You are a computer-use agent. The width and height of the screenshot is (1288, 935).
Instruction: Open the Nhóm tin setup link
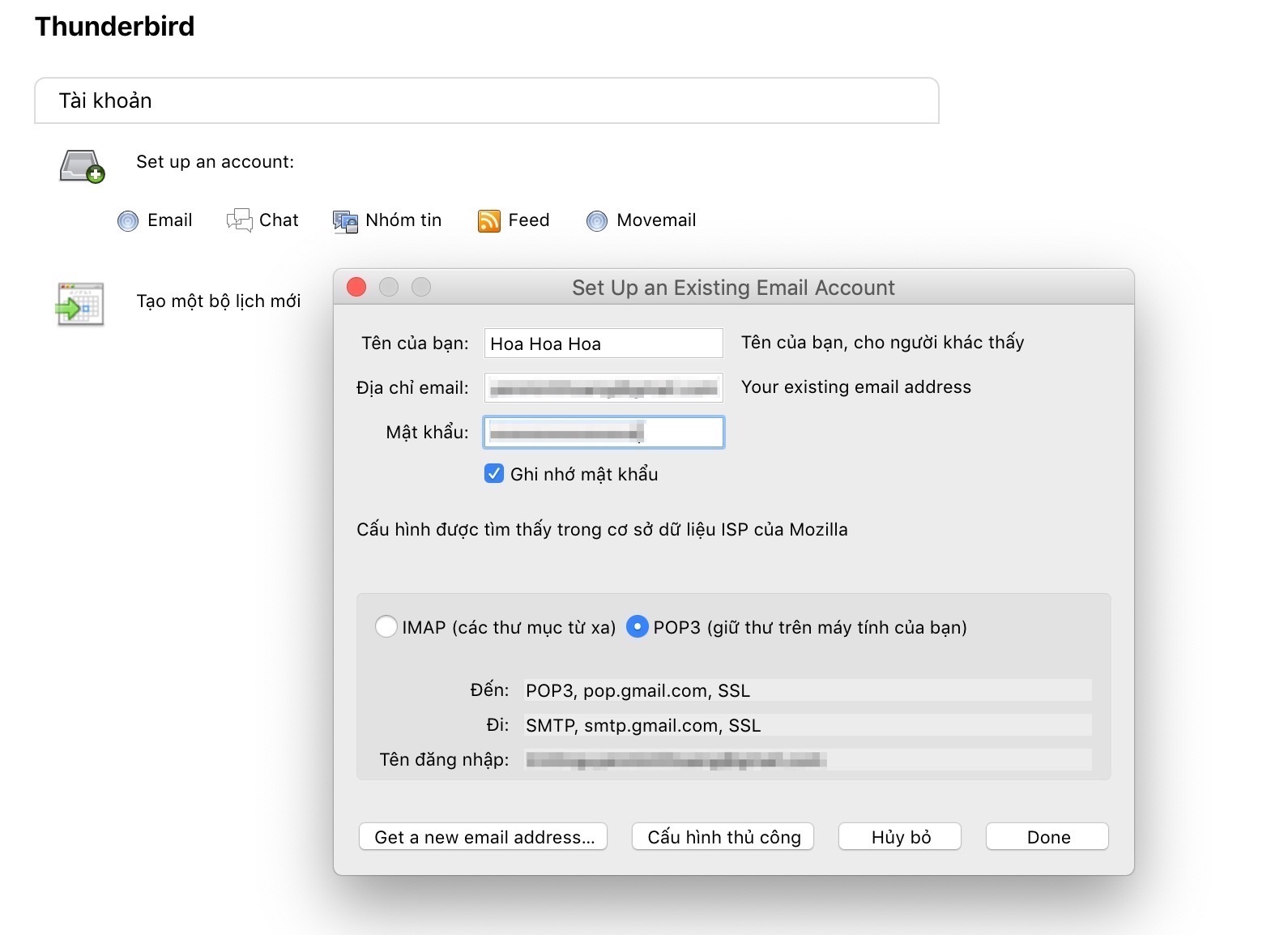(x=403, y=220)
